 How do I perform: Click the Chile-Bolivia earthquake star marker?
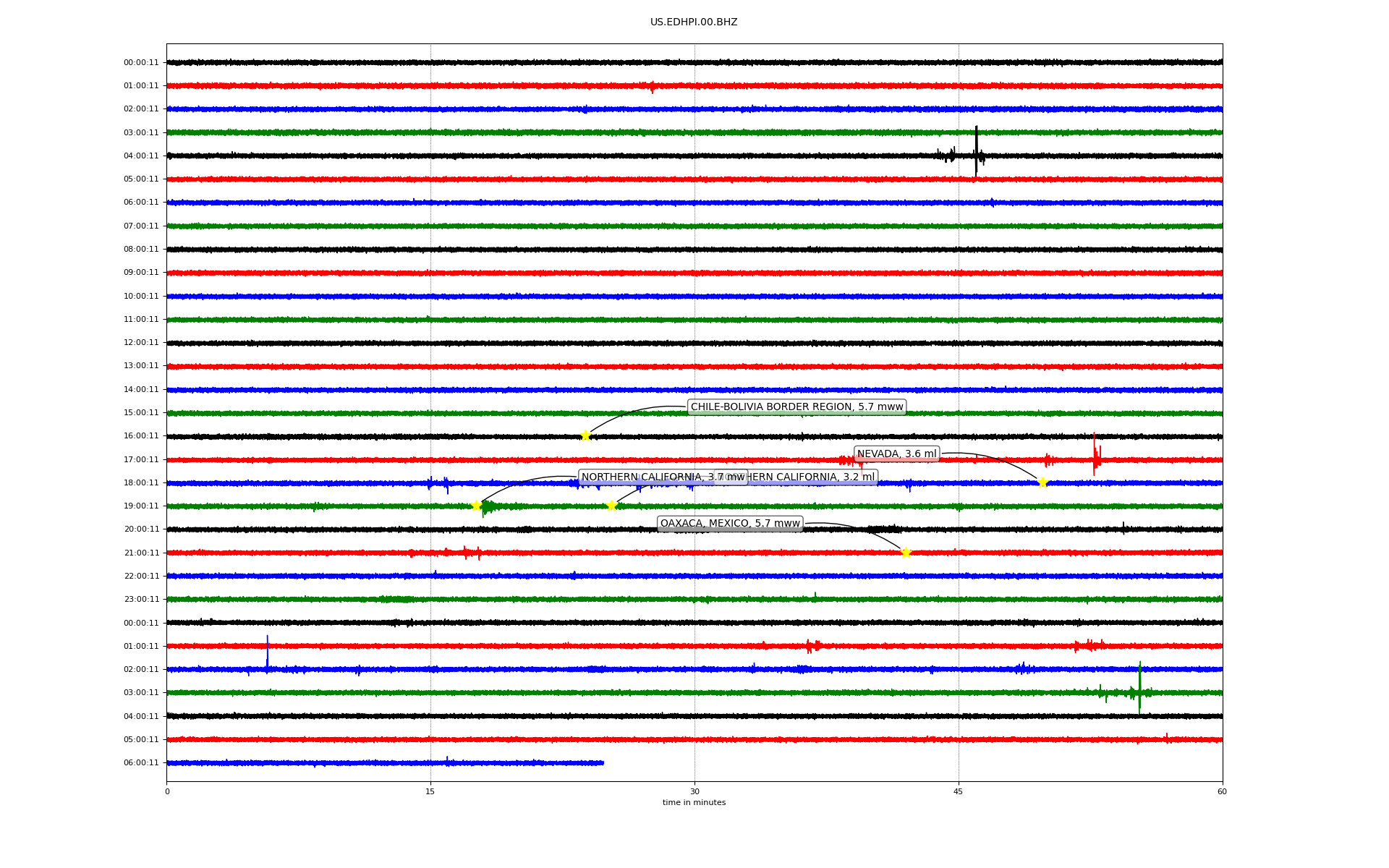(585, 435)
